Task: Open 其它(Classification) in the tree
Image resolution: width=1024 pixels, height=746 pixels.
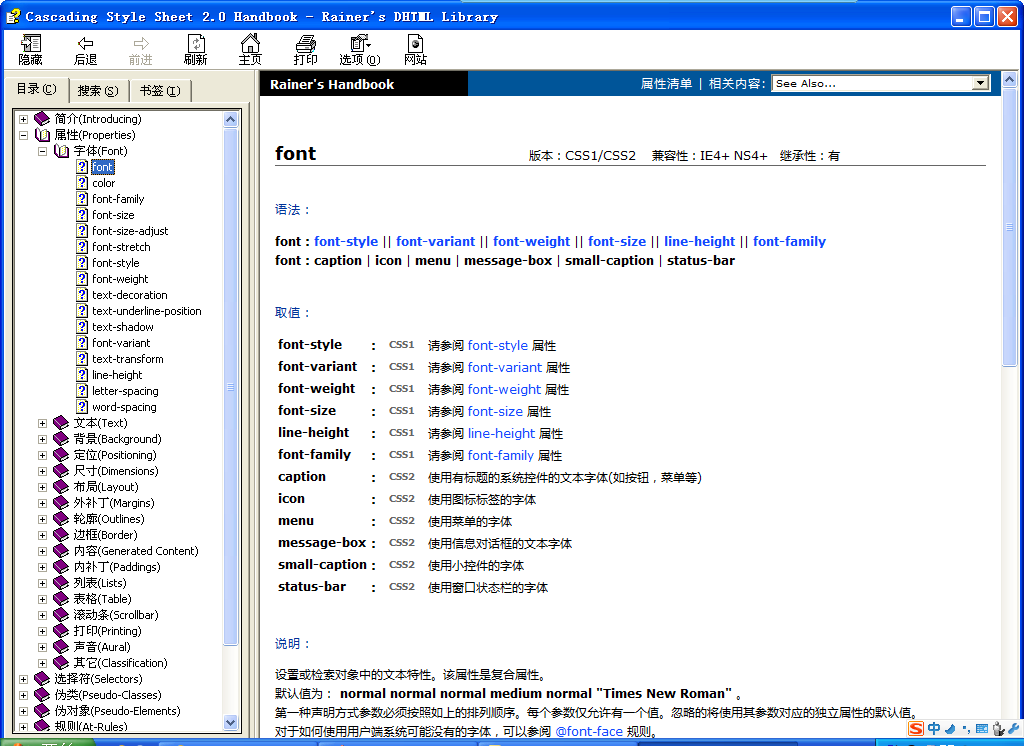Action: coord(120,663)
